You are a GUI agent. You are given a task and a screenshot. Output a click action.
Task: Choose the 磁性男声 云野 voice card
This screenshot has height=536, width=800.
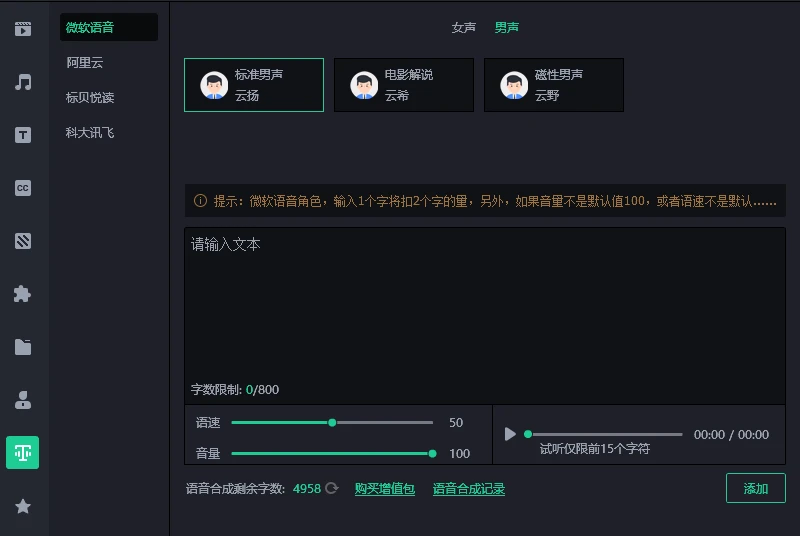tap(554, 85)
